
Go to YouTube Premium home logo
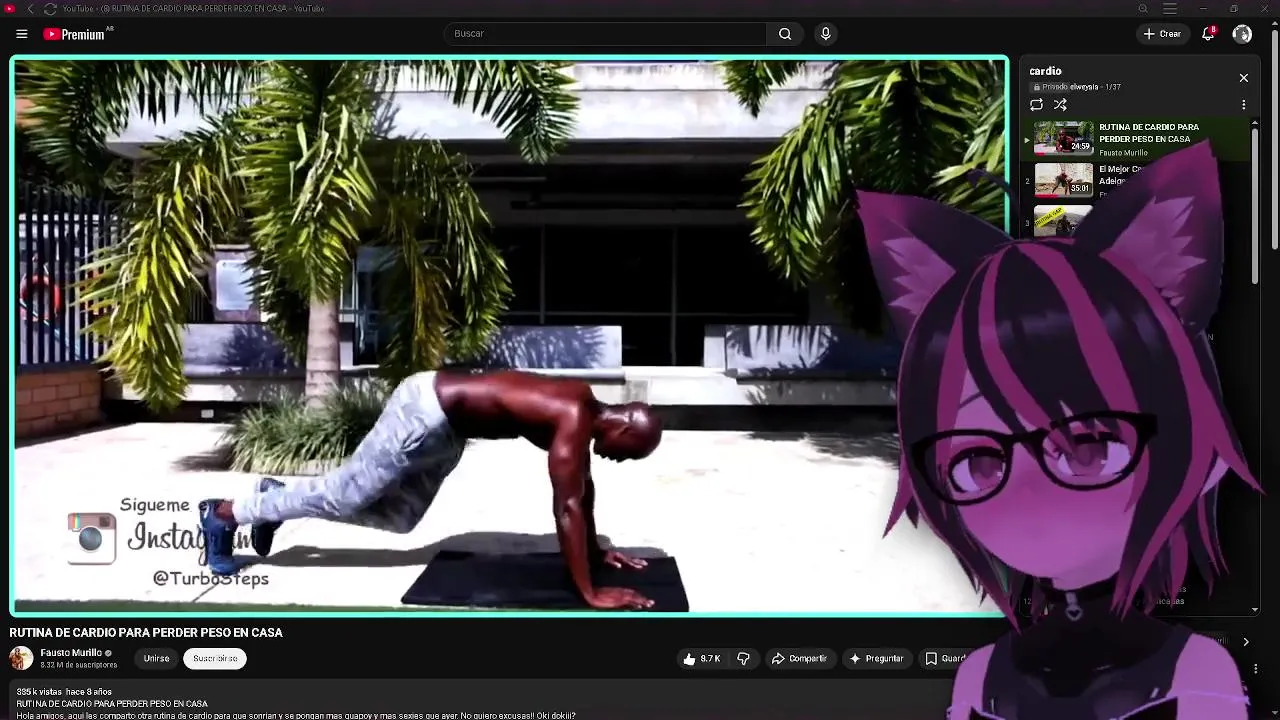coord(75,34)
